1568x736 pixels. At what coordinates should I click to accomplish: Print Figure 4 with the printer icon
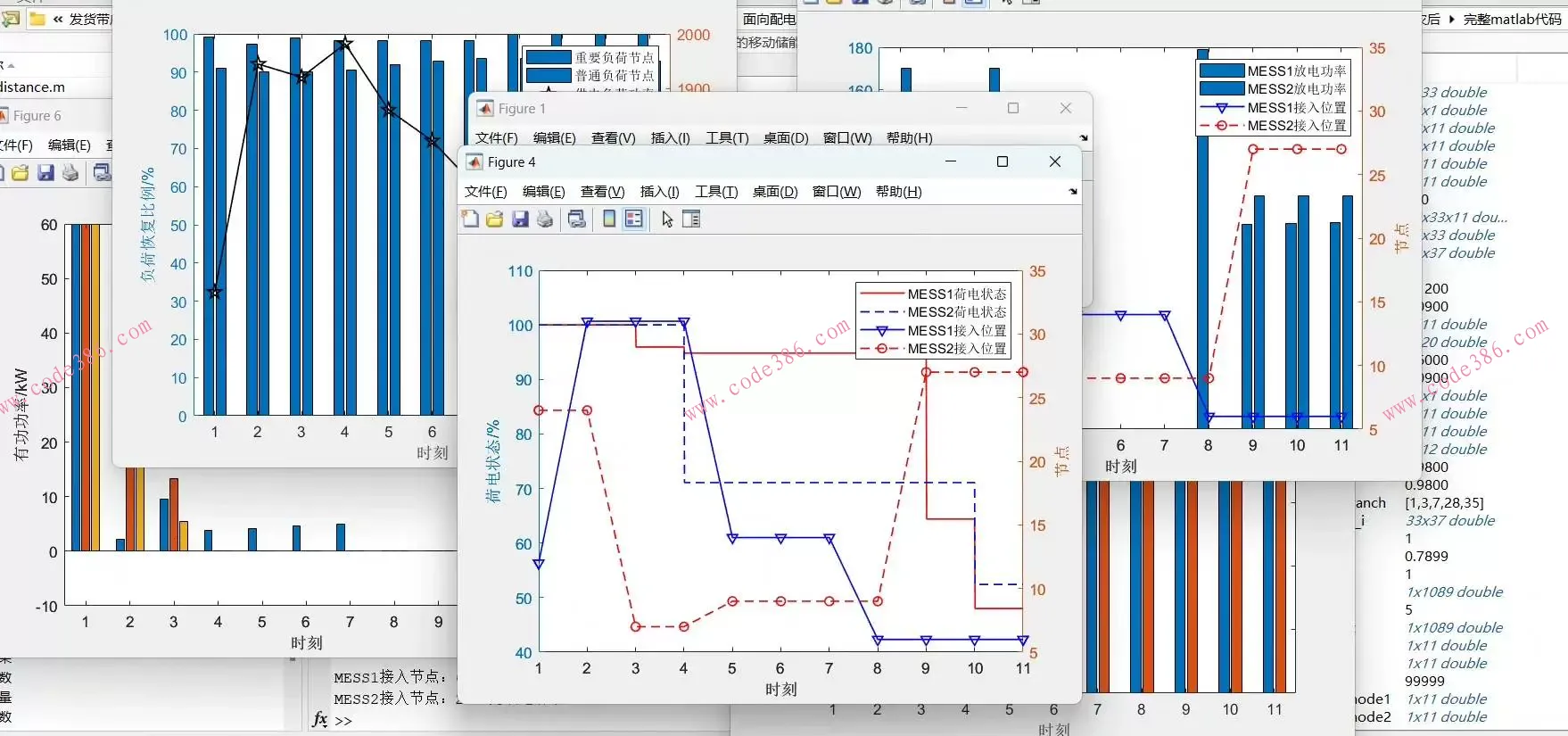pyautogui.click(x=545, y=219)
